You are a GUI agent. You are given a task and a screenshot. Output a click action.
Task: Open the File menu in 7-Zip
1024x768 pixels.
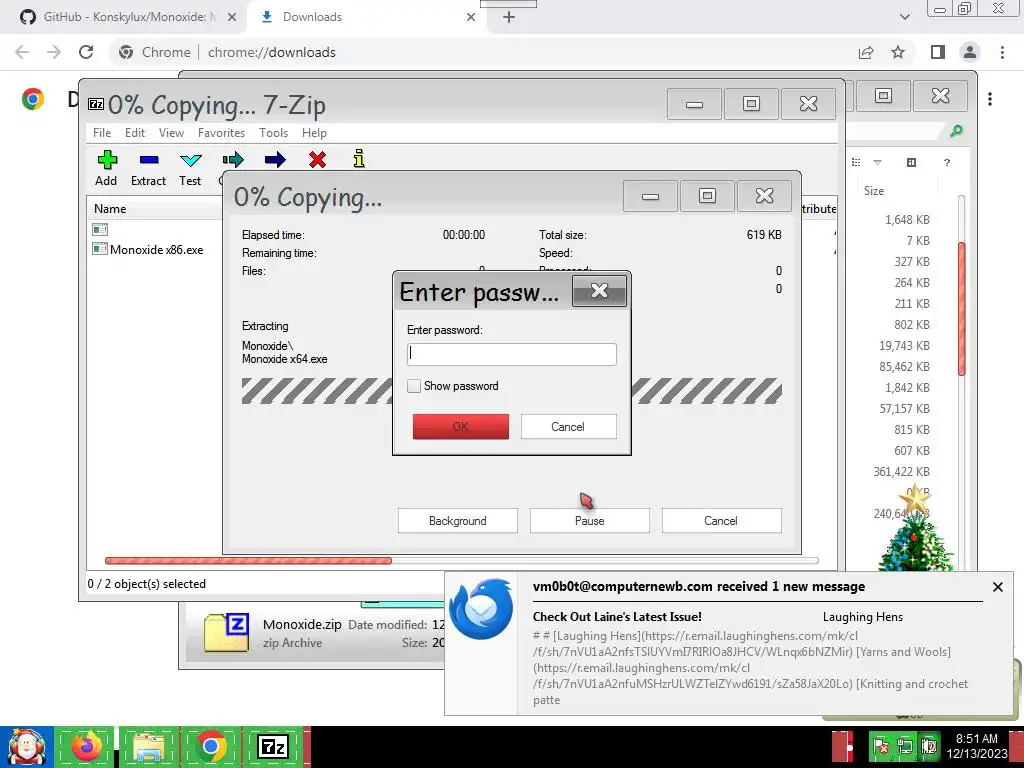[x=102, y=133]
